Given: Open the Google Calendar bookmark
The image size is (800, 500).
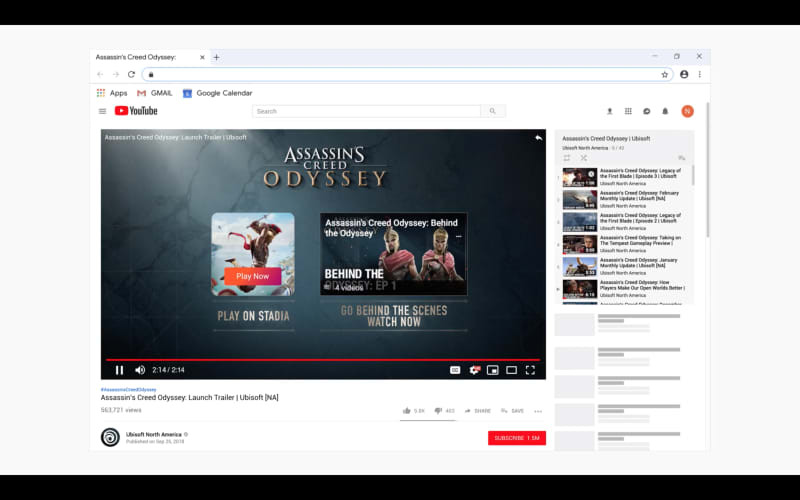Looking at the screenshot, I should click(x=217, y=93).
